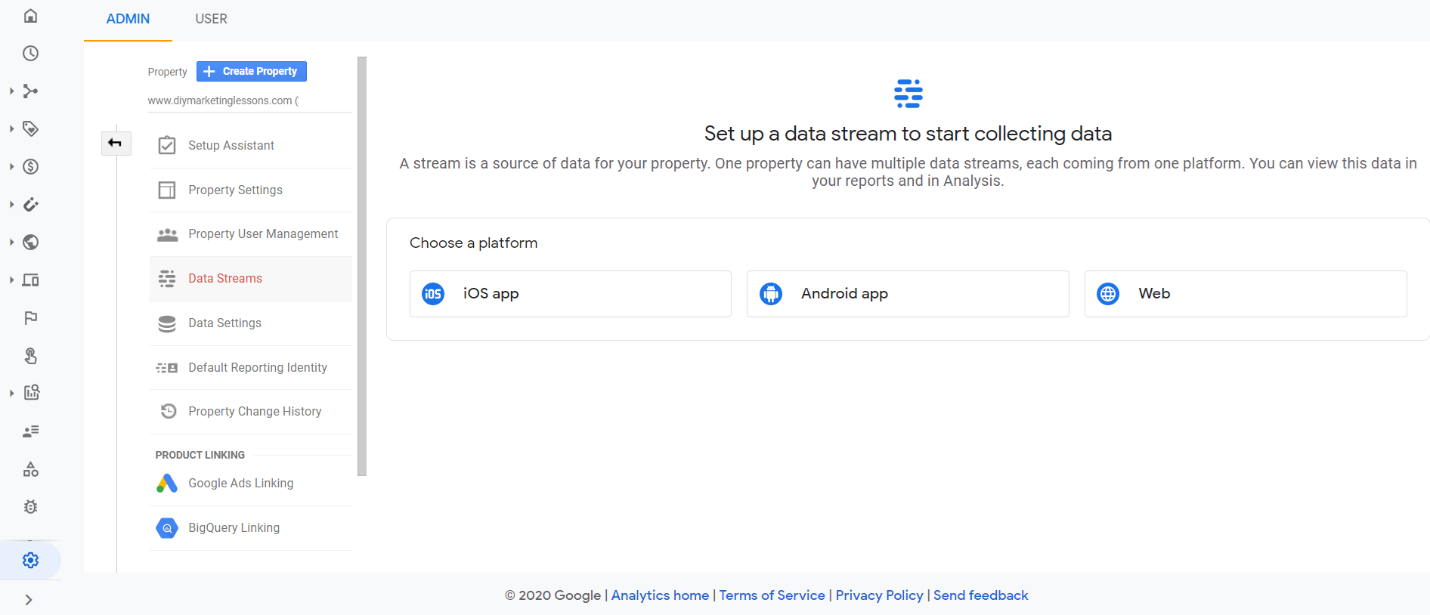Open Property Settings menu item
Screen dimensions: 1430x615
[x=250, y=190]
